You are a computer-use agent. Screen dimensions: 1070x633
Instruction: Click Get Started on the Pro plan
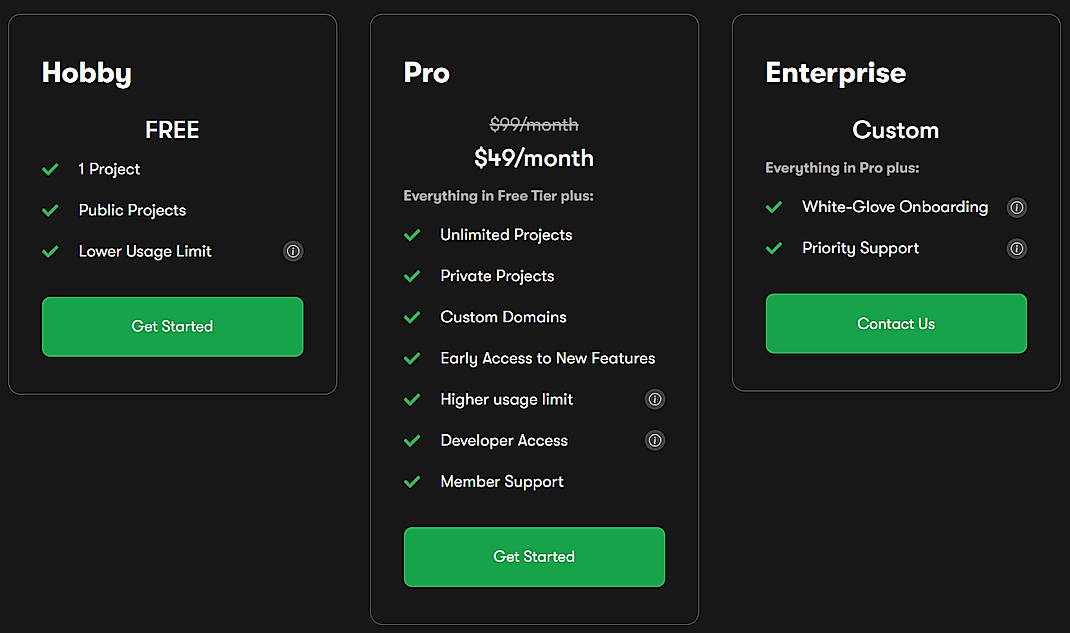(x=534, y=557)
